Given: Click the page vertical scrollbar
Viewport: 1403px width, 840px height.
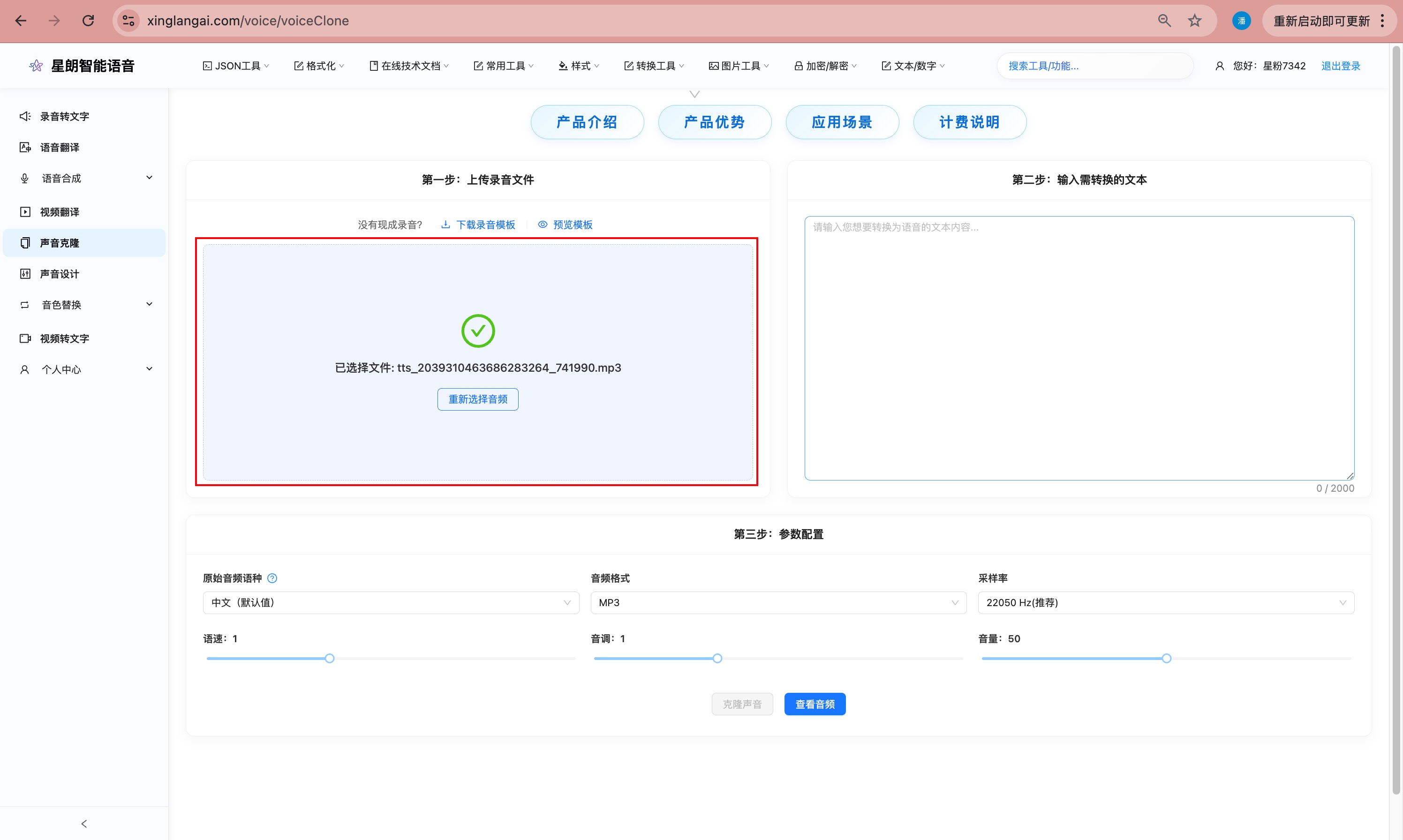Looking at the screenshot, I should 1395,419.
